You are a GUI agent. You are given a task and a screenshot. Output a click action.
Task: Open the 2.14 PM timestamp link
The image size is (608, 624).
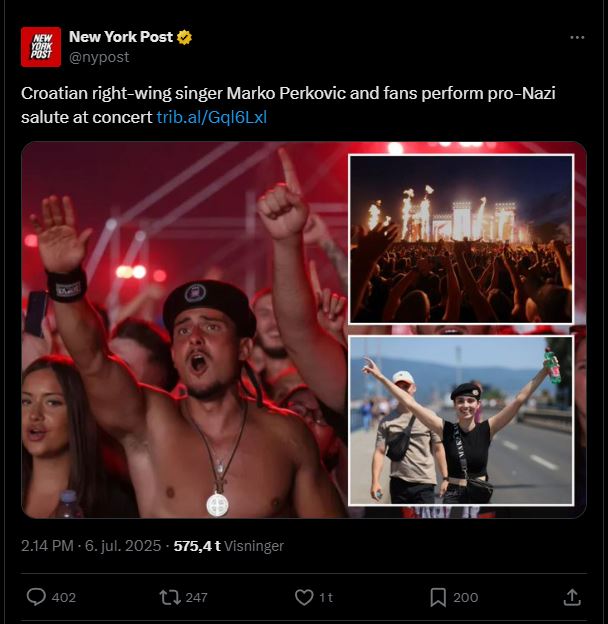click(47, 546)
